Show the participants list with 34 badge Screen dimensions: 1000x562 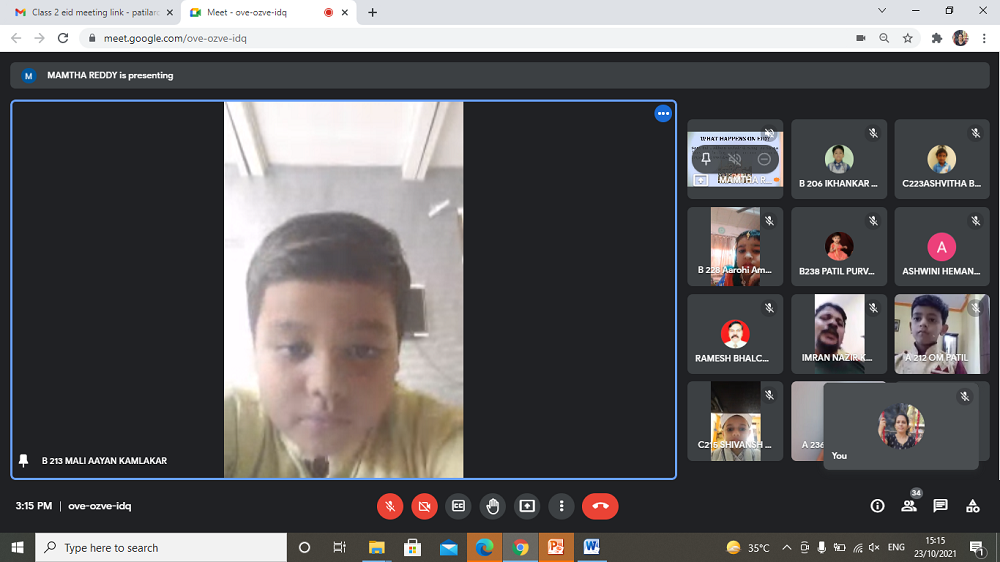pyautogui.click(x=909, y=506)
